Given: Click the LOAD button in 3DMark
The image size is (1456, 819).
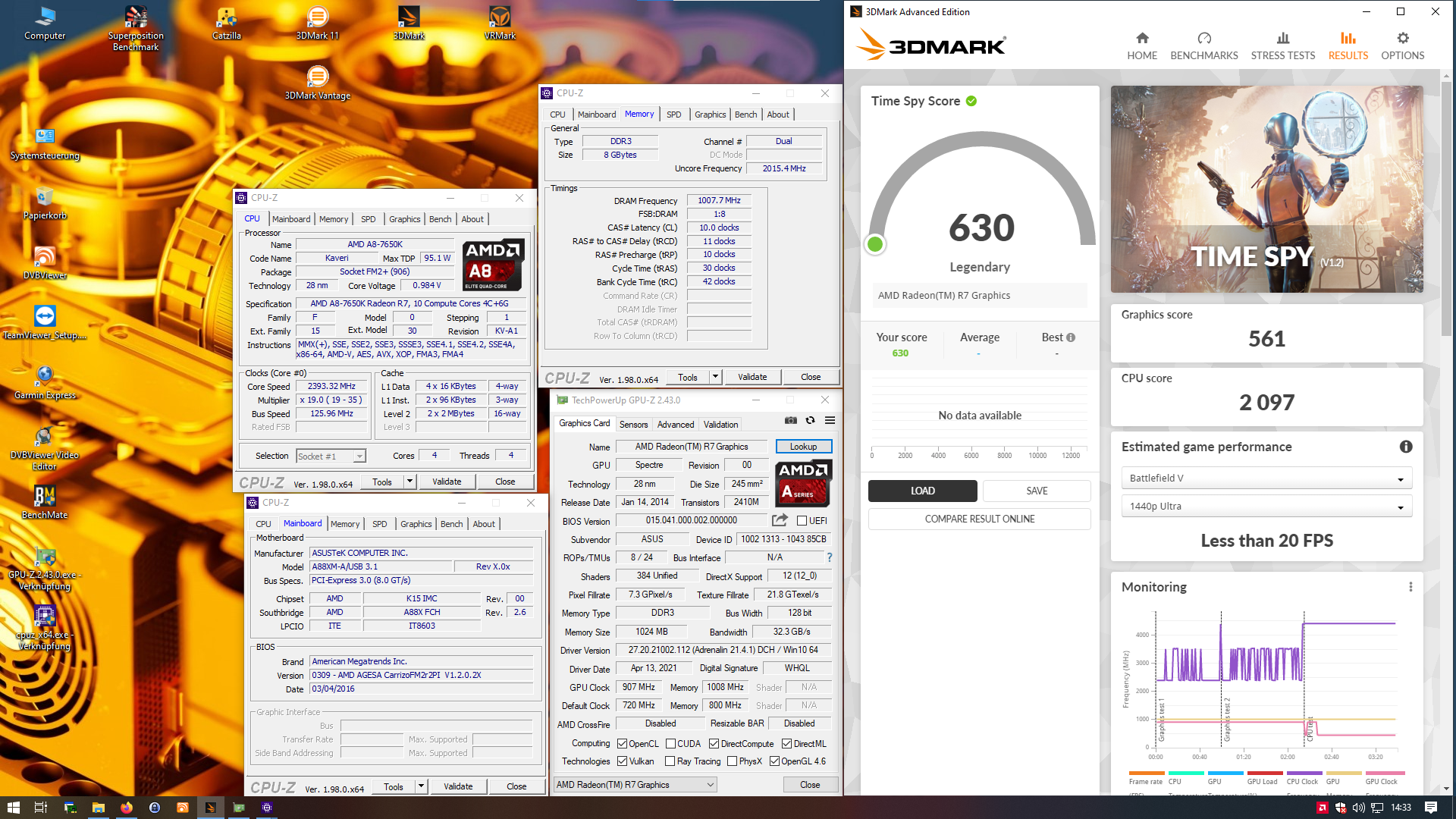Looking at the screenshot, I should (x=922, y=491).
